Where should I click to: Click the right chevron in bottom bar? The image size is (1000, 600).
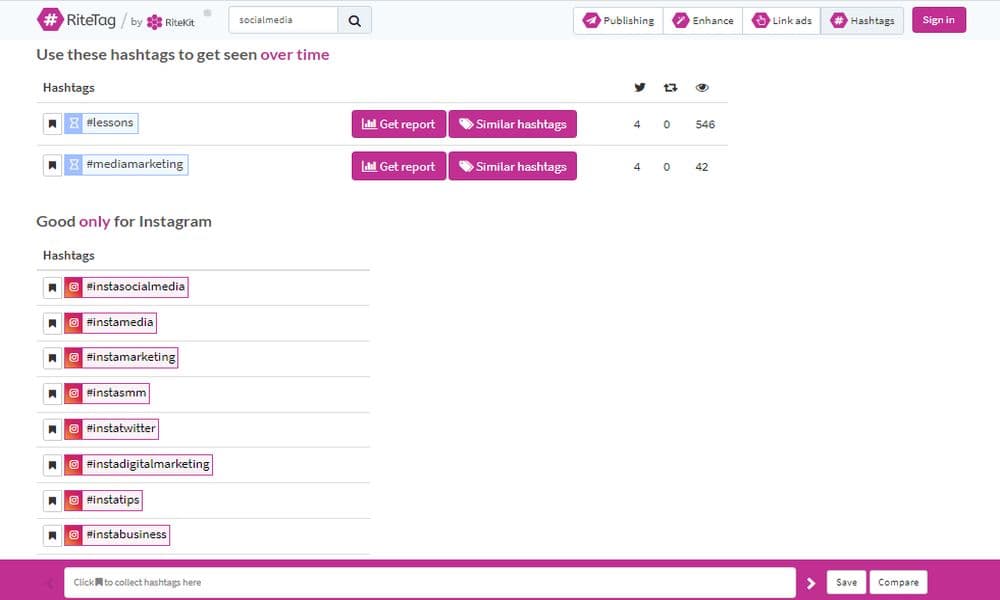811,583
